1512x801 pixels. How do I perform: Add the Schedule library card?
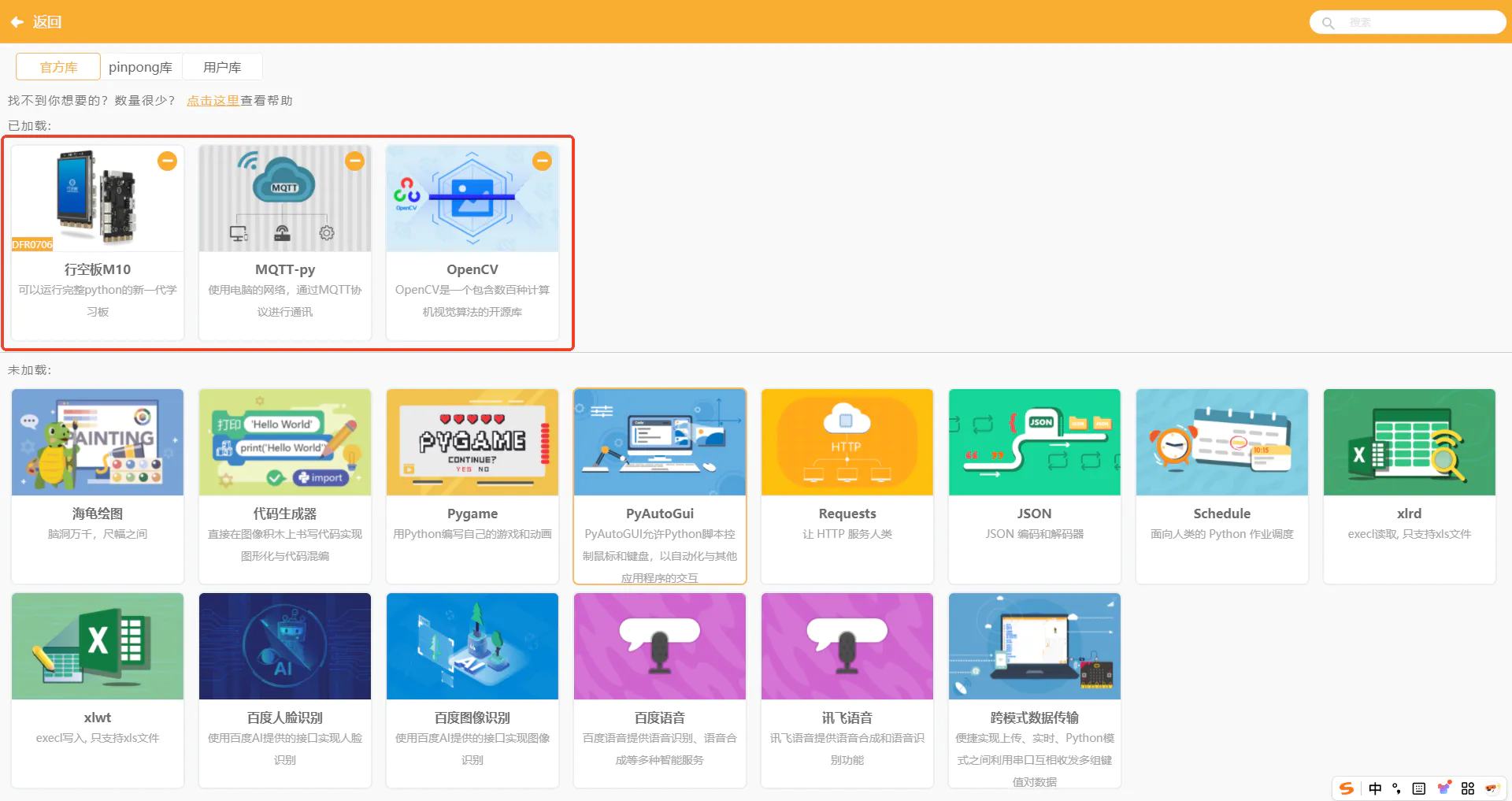point(1222,486)
